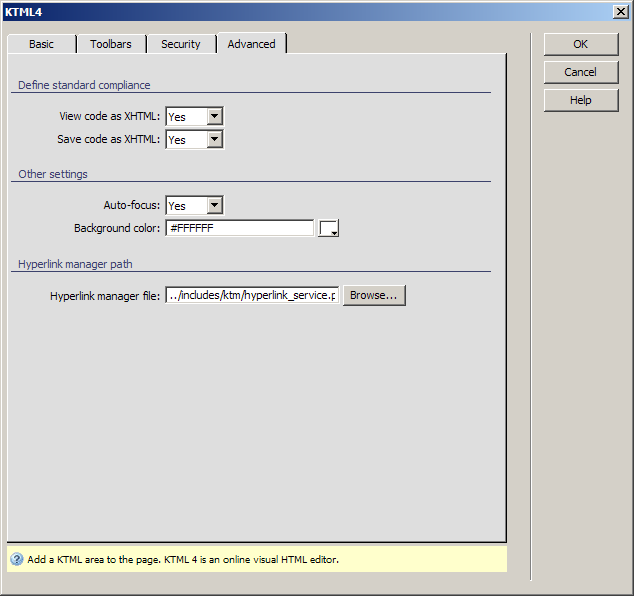Browse for hyperlink manager file
The width and height of the screenshot is (634, 596).
pyautogui.click(x=374, y=295)
